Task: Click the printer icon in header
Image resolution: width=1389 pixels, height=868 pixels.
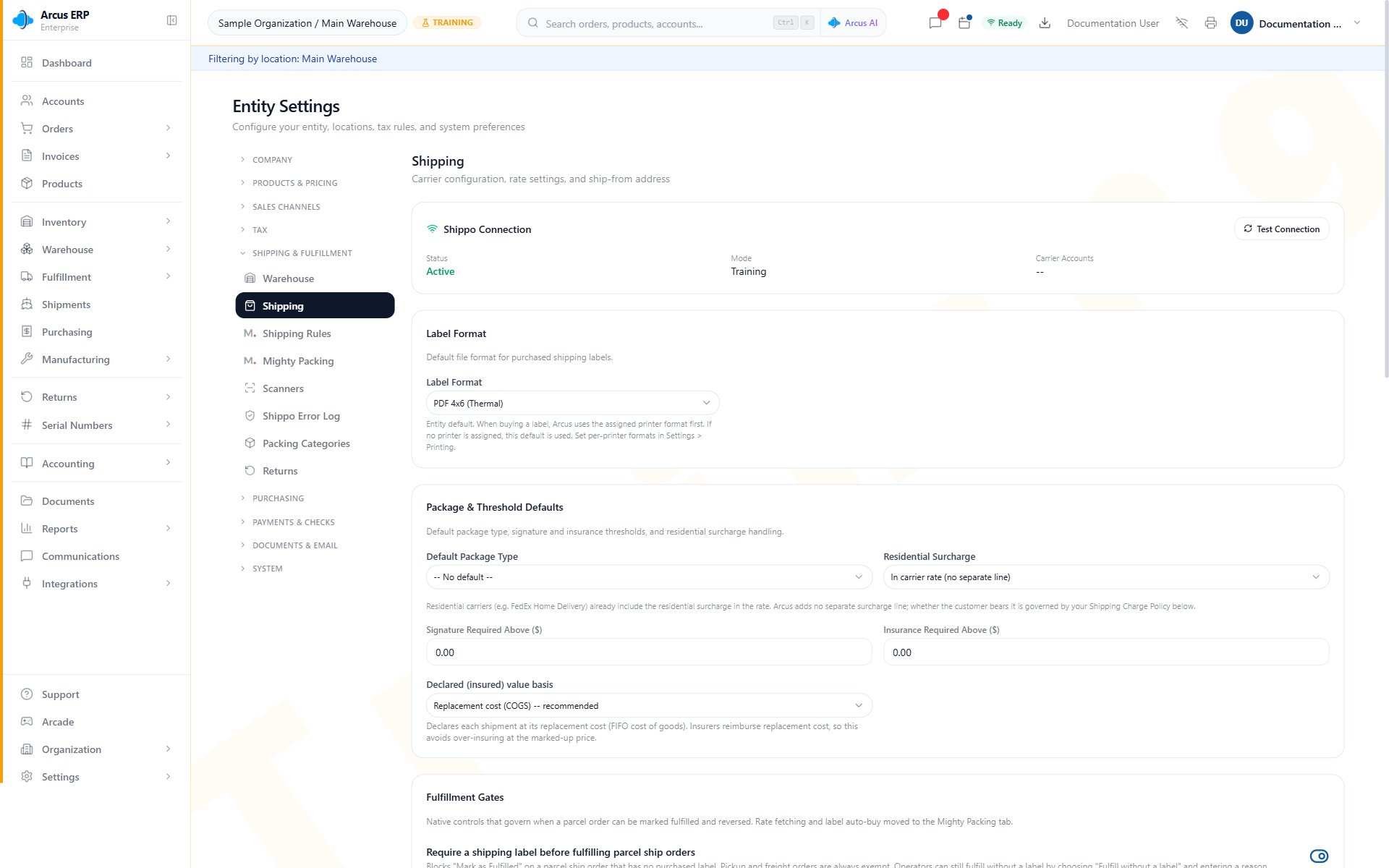Action: click(x=1211, y=23)
